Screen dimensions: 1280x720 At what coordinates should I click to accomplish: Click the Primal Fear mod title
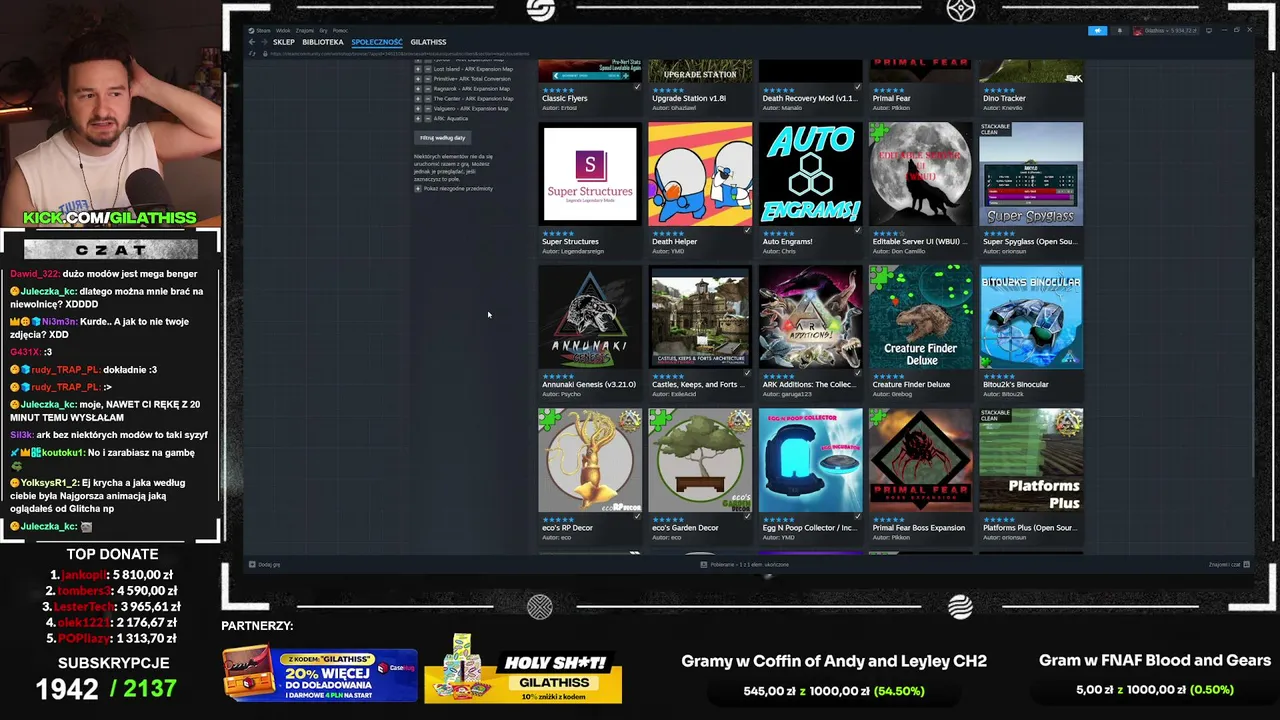(891, 99)
